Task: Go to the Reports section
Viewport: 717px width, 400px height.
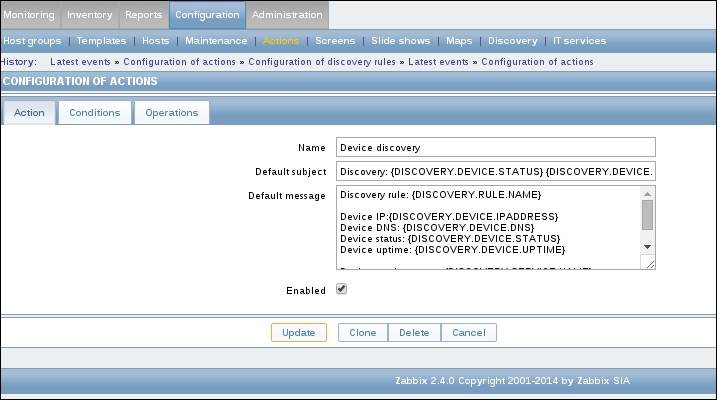Action: (144, 15)
